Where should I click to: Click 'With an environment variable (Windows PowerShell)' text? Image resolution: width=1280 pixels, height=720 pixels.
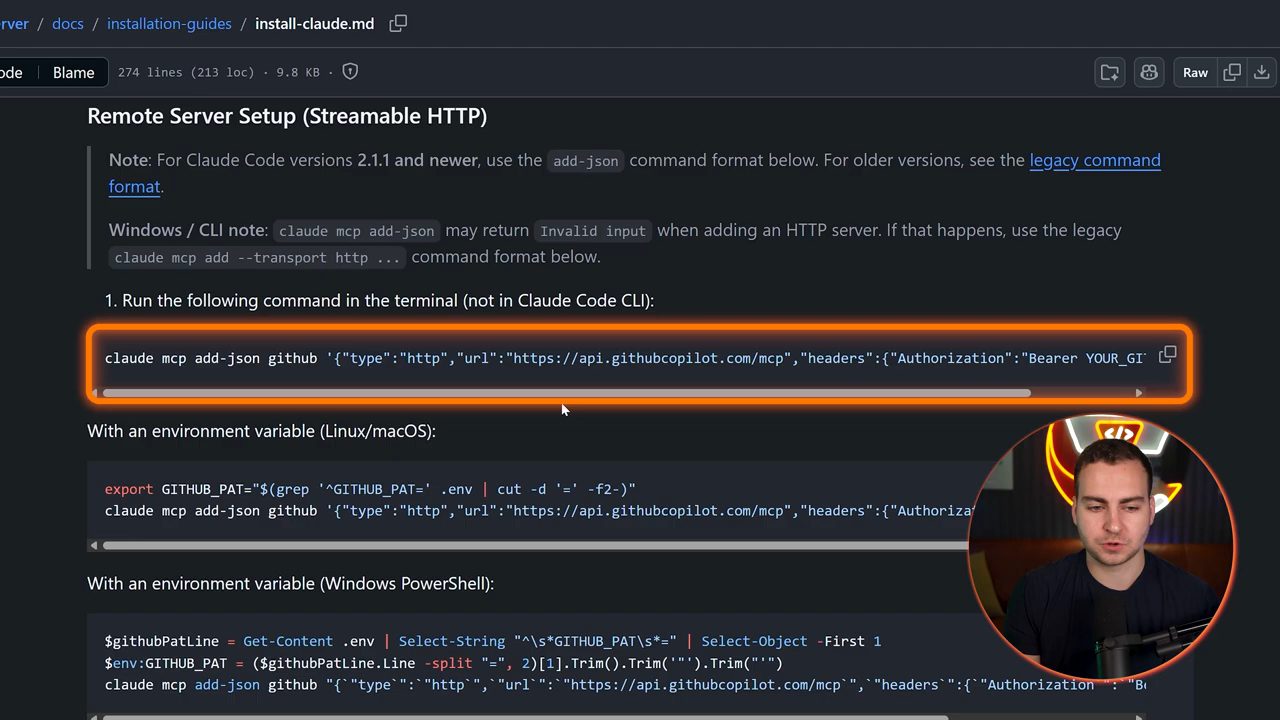click(x=291, y=583)
